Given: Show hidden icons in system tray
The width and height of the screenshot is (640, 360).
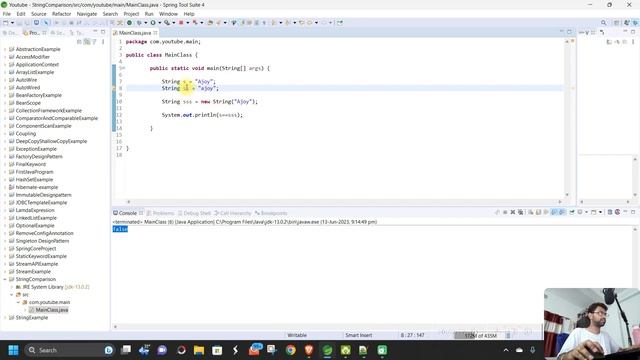Looking at the screenshot, I should point(506,350).
